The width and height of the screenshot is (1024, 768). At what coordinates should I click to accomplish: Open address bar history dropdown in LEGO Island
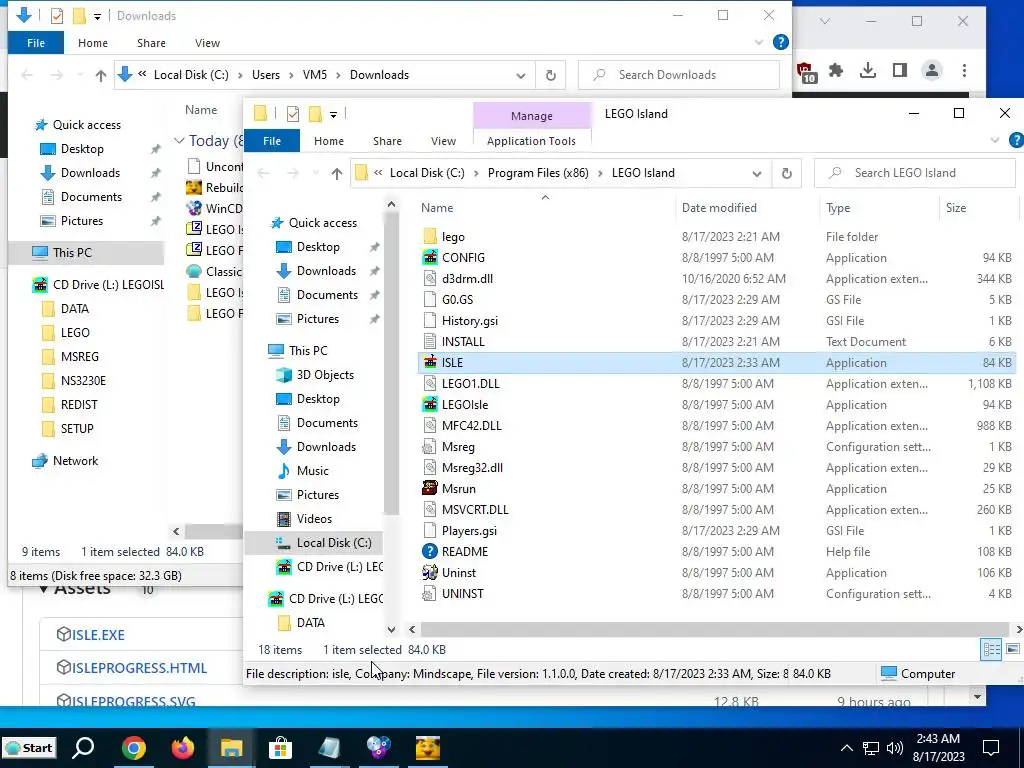point(756,174)
